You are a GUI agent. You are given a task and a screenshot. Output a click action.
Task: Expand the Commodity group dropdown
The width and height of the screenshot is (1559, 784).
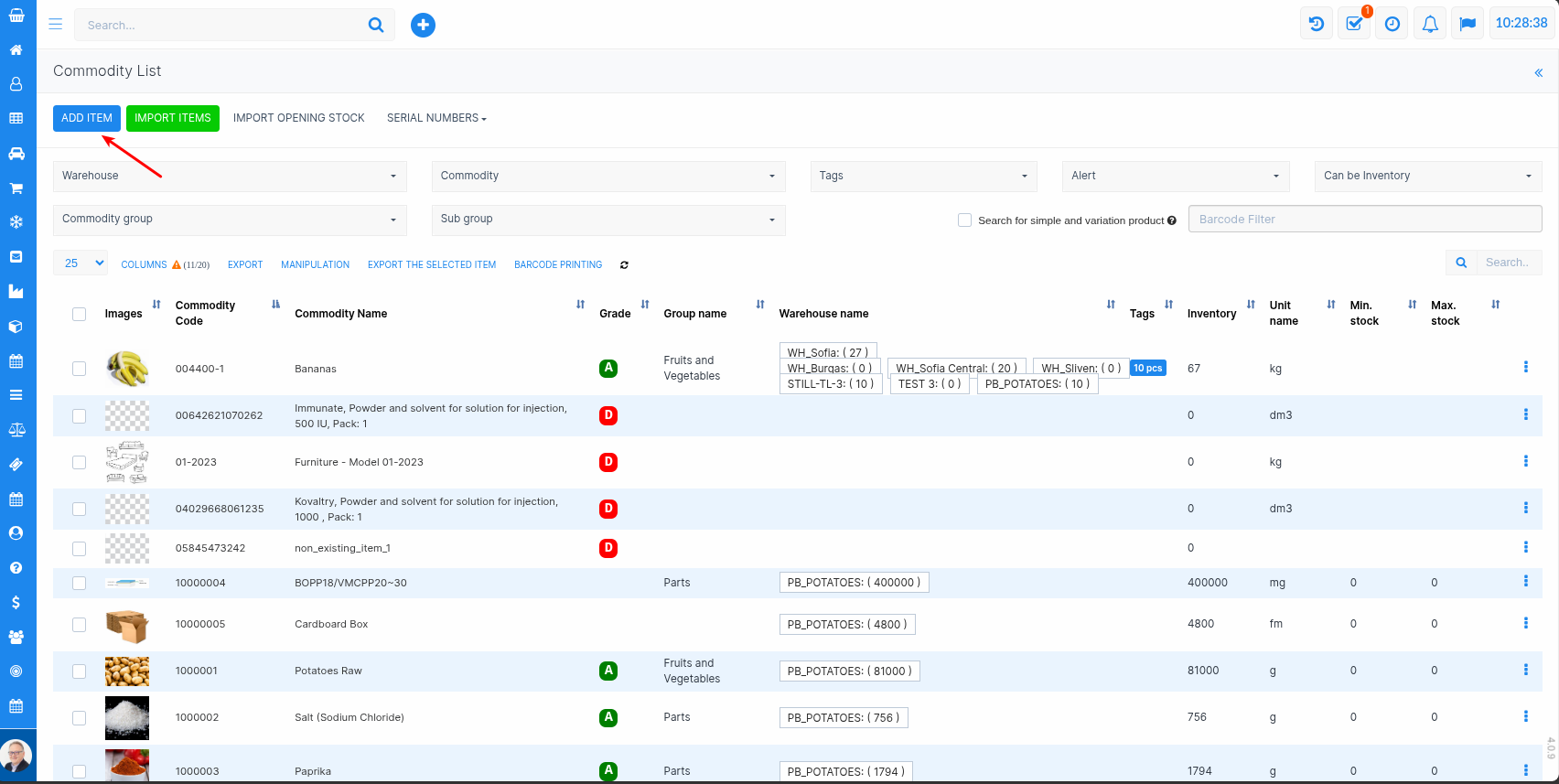(230, 220)
